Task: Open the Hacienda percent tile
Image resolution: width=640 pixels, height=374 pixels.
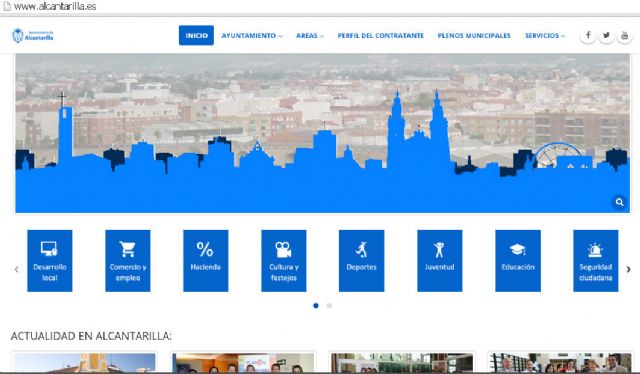Action: [x=206, y=261]
